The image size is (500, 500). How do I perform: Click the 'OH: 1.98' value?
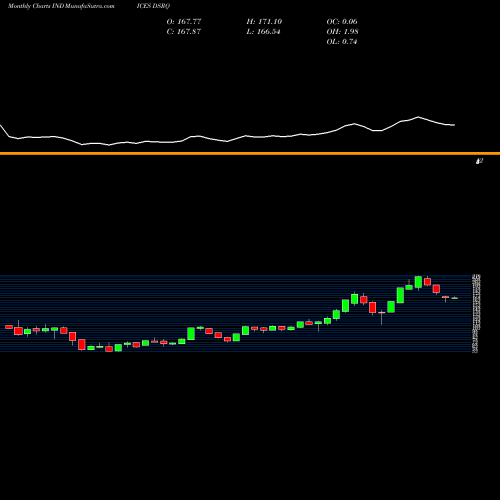(x=342, y=31)
